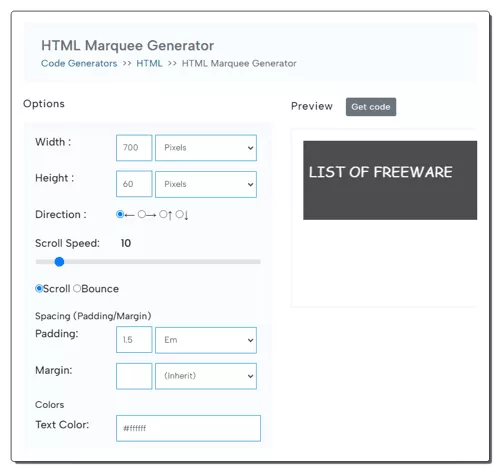Click the LIST OF FREEWARE marquee preview

(x=390, y=180)
